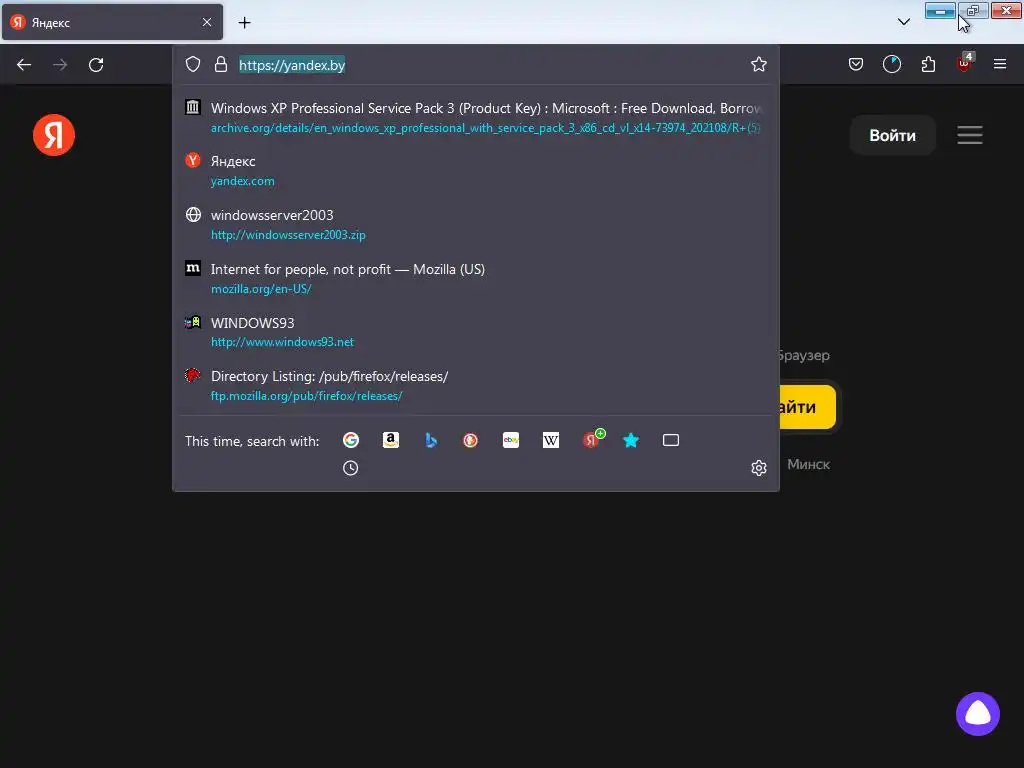Click the Войти login button
1024x768 pixels.
click(x=892, y=135)
